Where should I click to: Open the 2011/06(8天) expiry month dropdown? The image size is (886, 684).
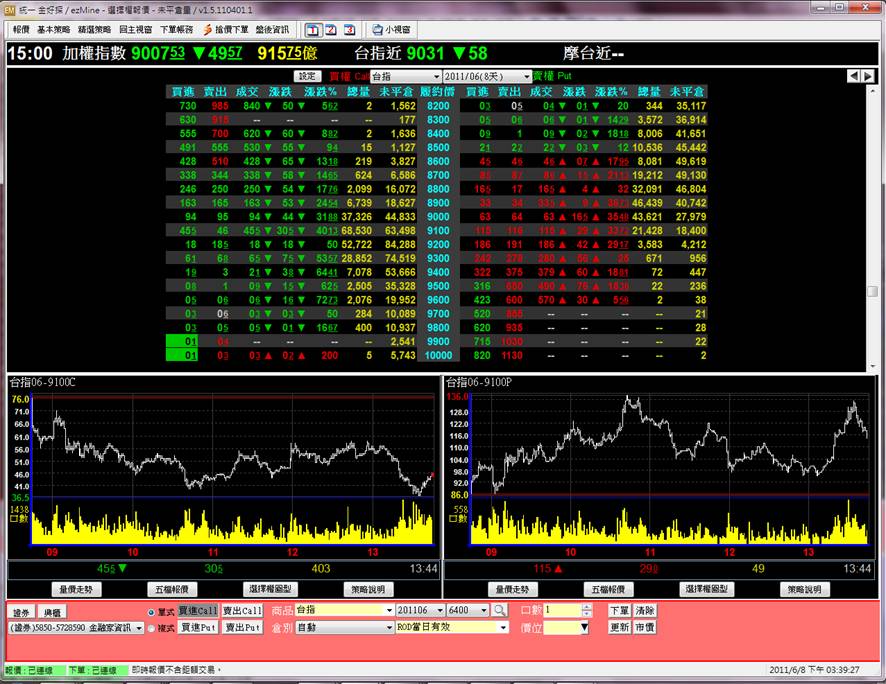pos(485,76)
